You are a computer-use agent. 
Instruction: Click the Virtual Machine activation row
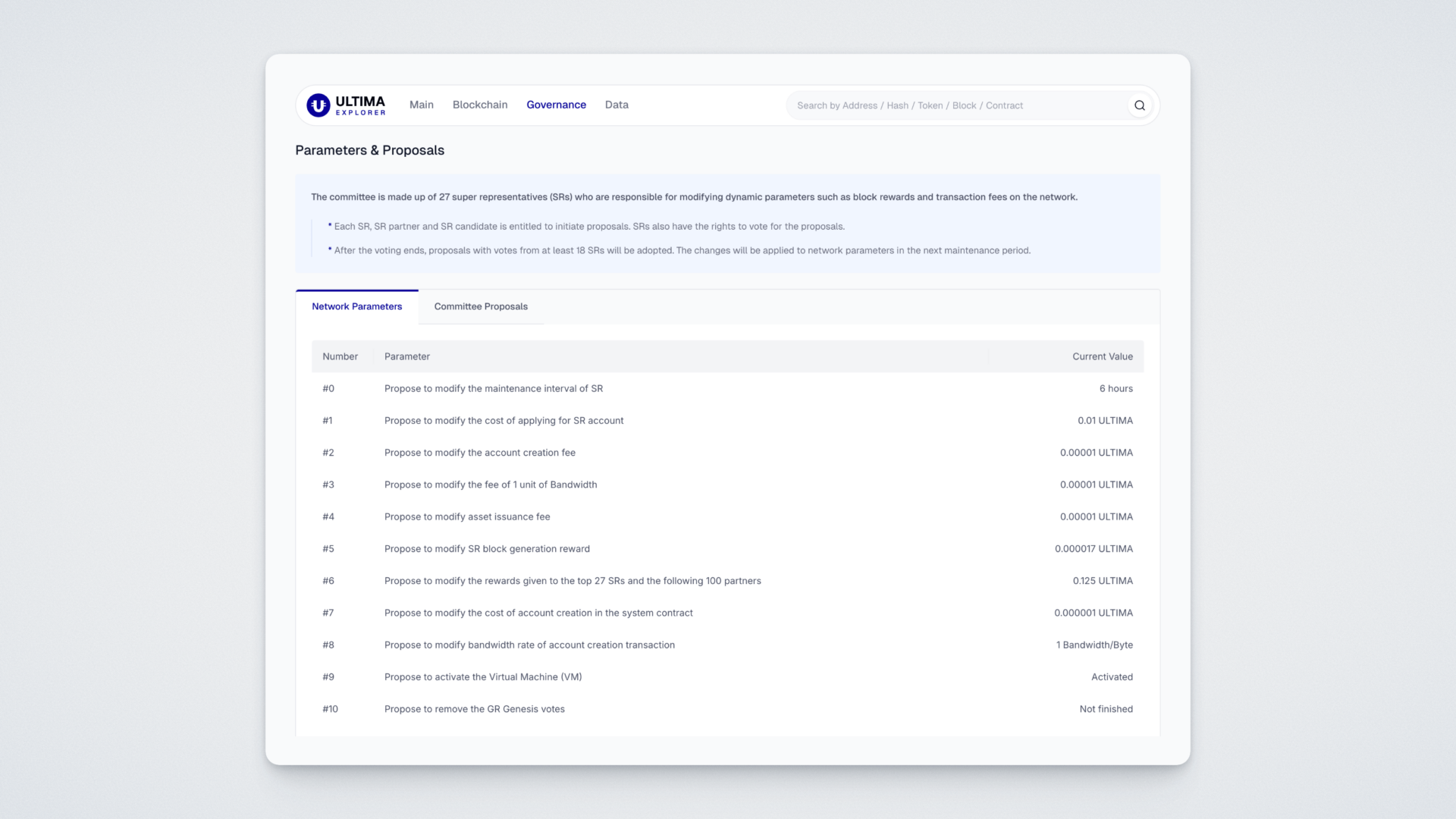point(482,677)
